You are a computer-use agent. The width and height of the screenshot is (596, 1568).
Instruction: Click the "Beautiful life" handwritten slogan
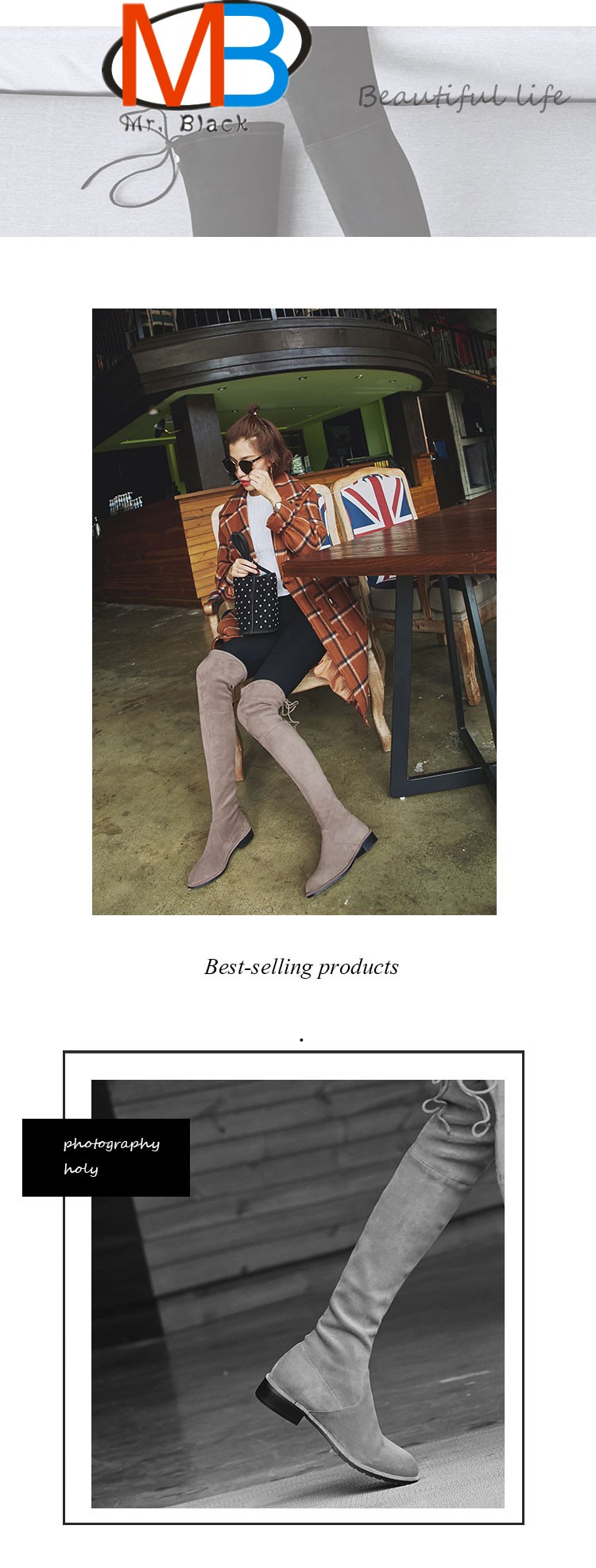(x=463, y=97)
